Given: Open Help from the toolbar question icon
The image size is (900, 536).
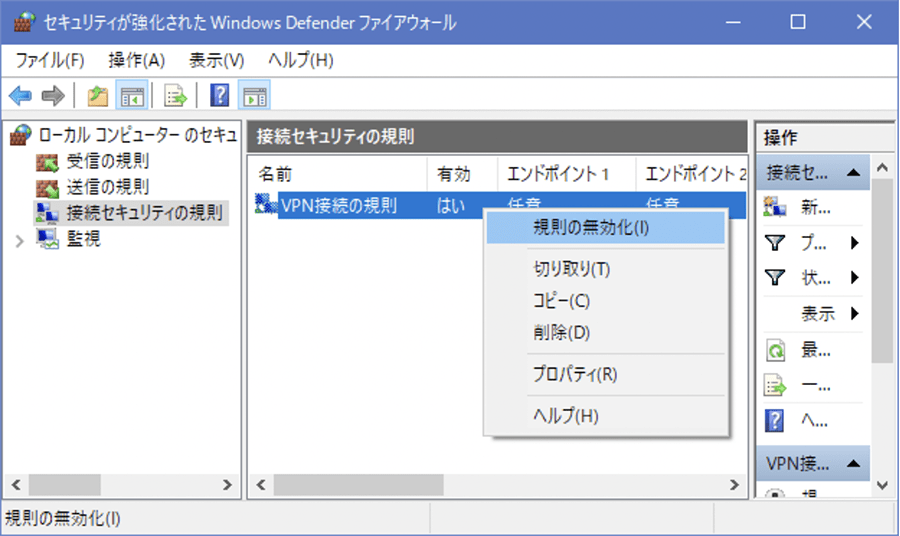Looking at the screenshot, I should coord(219,95).
